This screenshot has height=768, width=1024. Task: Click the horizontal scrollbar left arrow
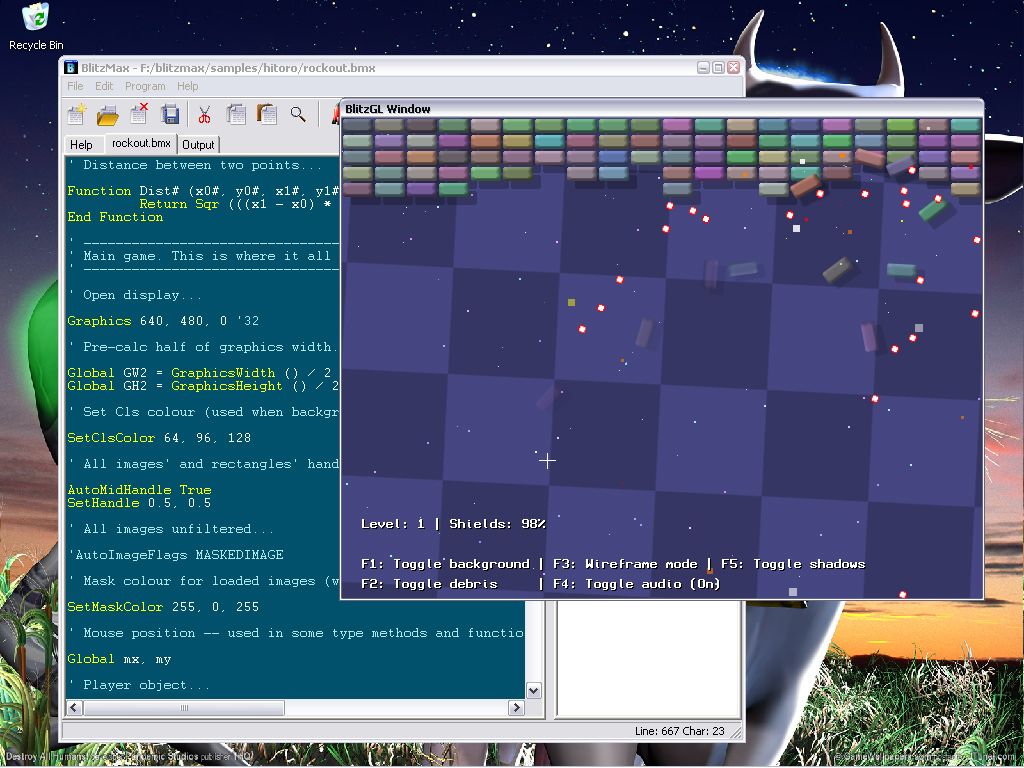tap(74, 708)
